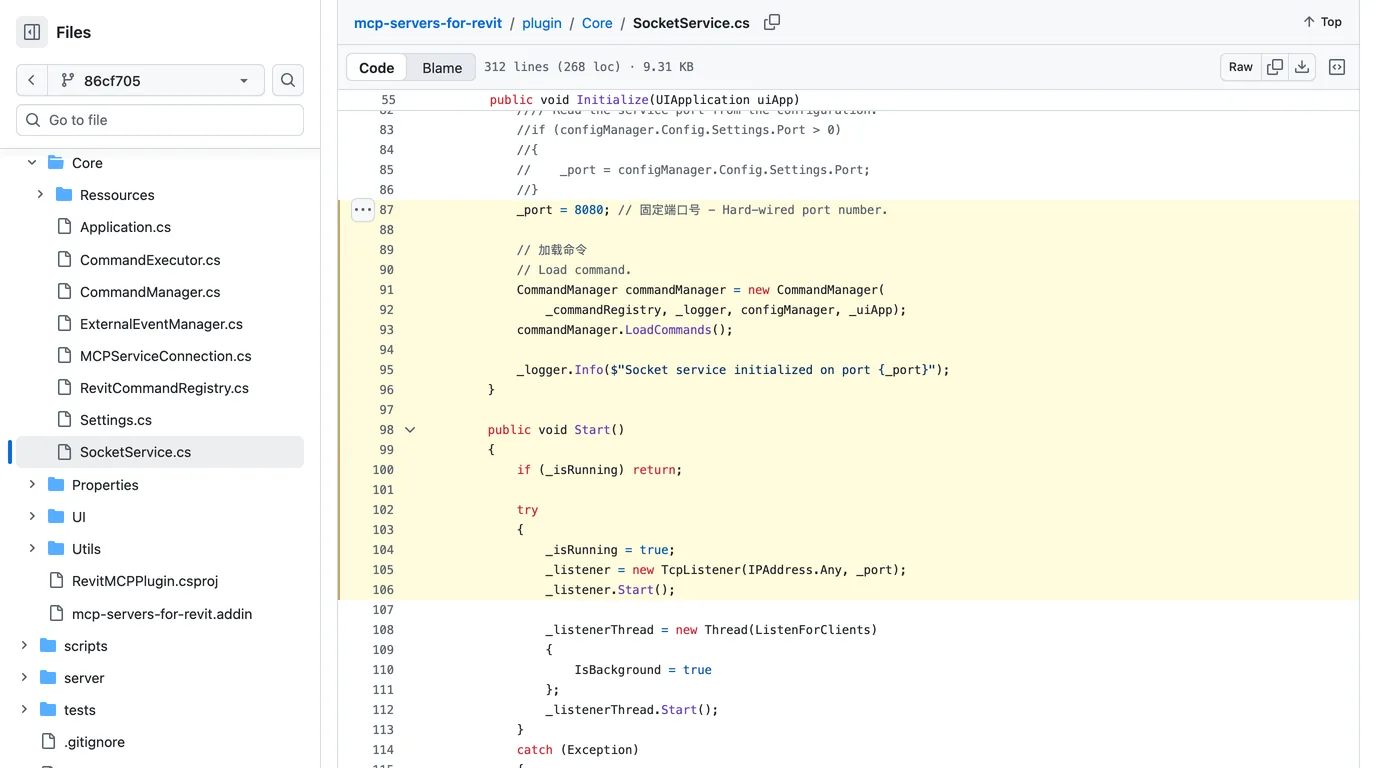This screenshot has width=1376, height=768.
Task: Open the symbols panel icon
Action: coord(1337,67)
